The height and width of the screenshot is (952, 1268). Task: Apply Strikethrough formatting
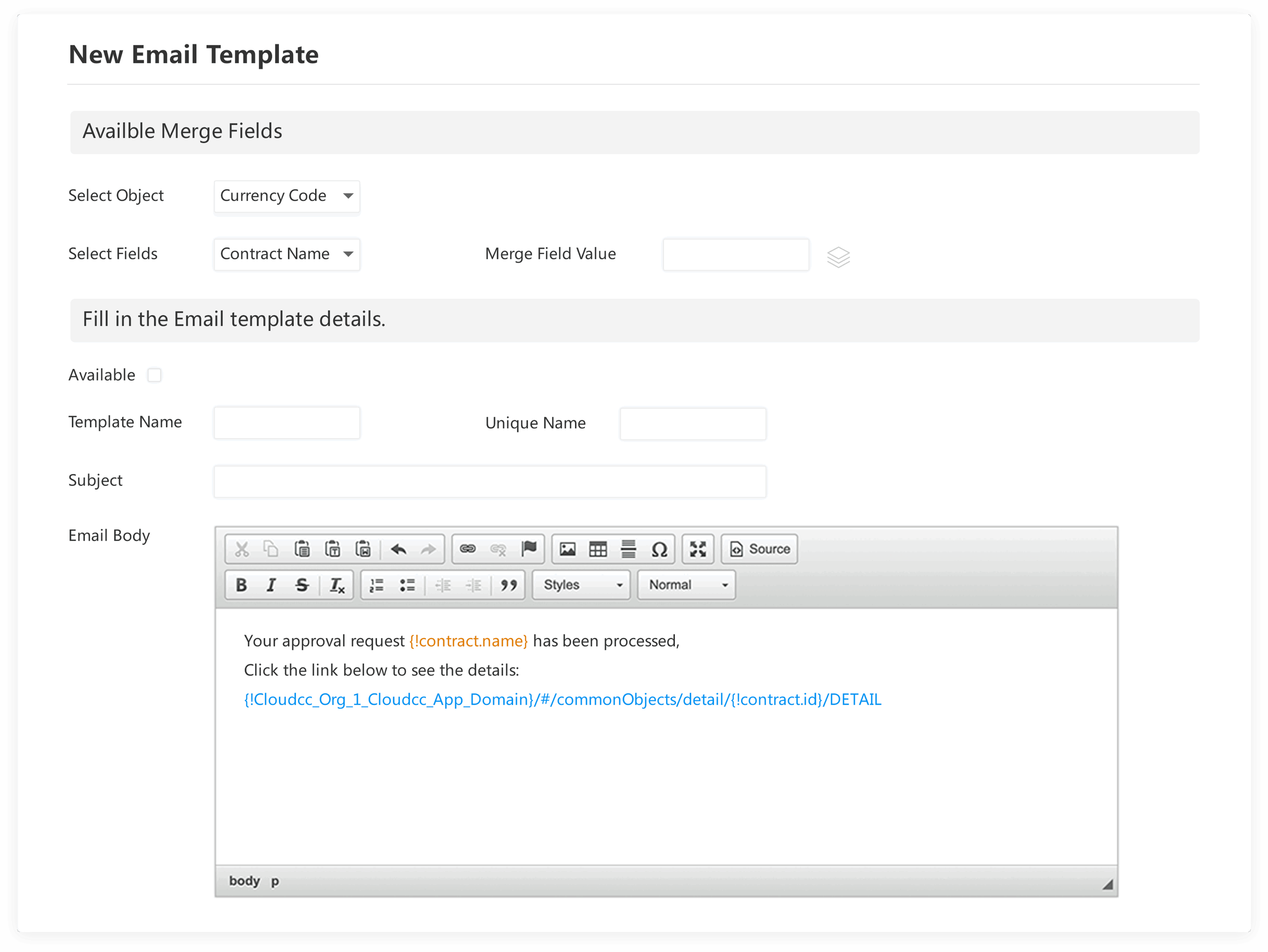(301, 585)
